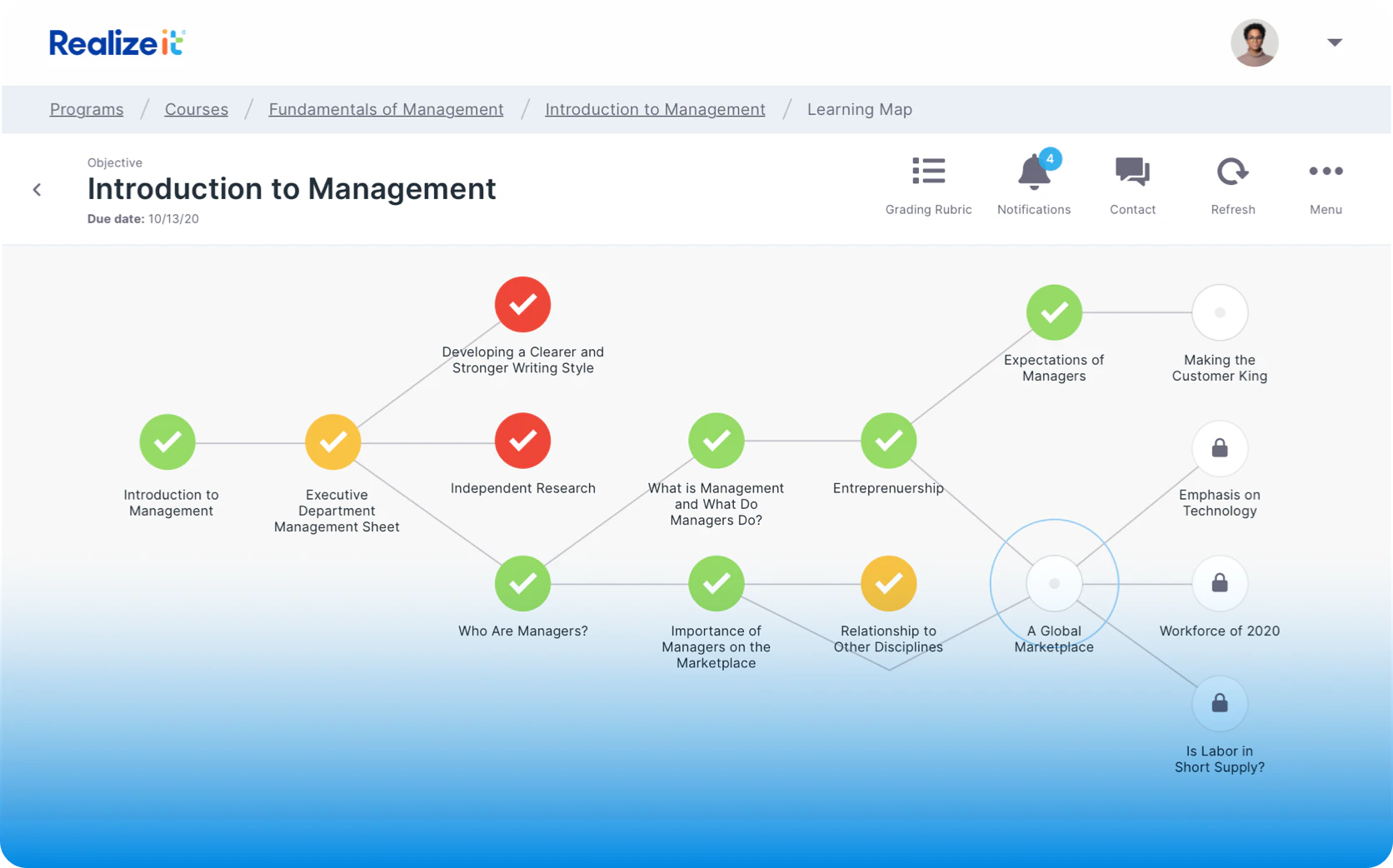Image resolution: width=1393 pixels, height=868 pixels.
Task: Click the Introduction to Management breadcrumb link
Action: coord(655,109)
